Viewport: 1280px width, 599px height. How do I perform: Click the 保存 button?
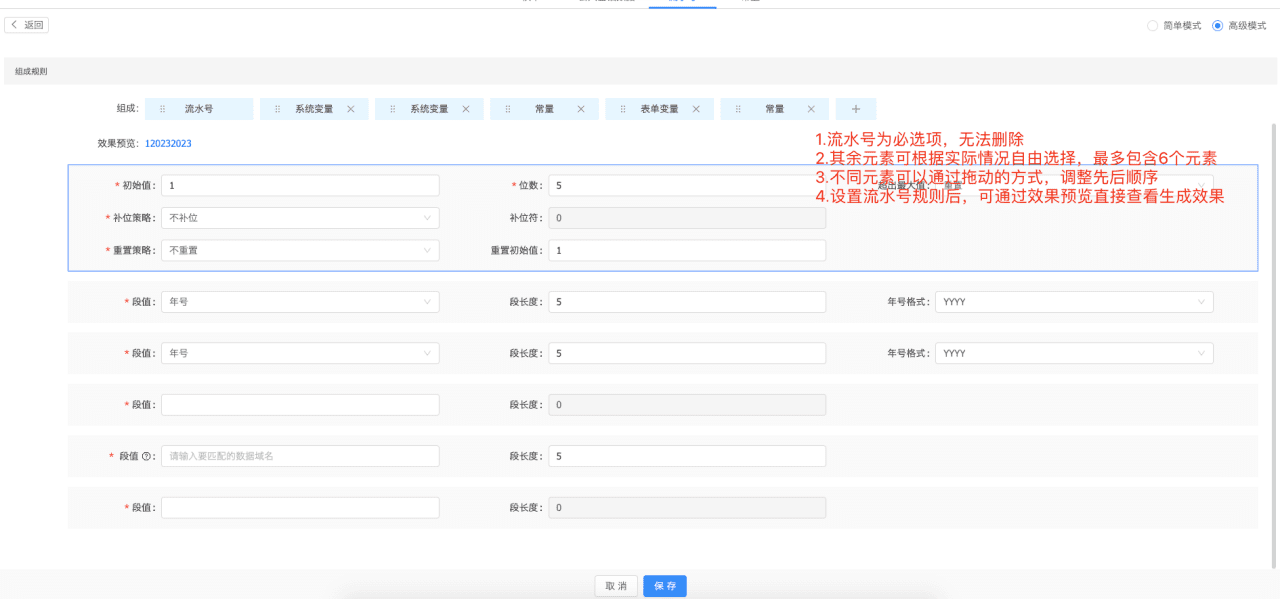pyautogui.click(x=665, y=586)
